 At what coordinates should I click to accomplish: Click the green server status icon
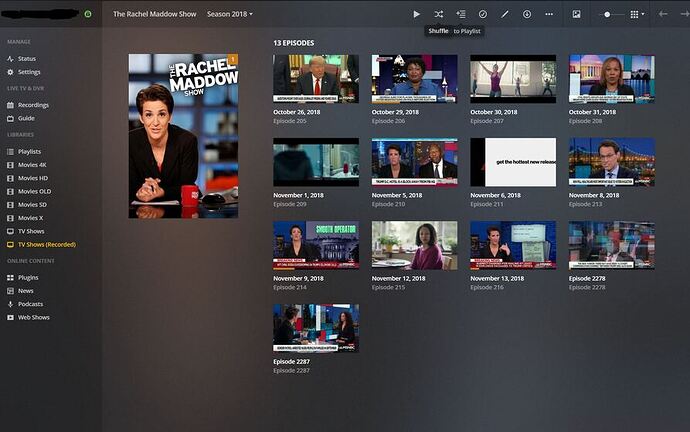coord(88,14)
